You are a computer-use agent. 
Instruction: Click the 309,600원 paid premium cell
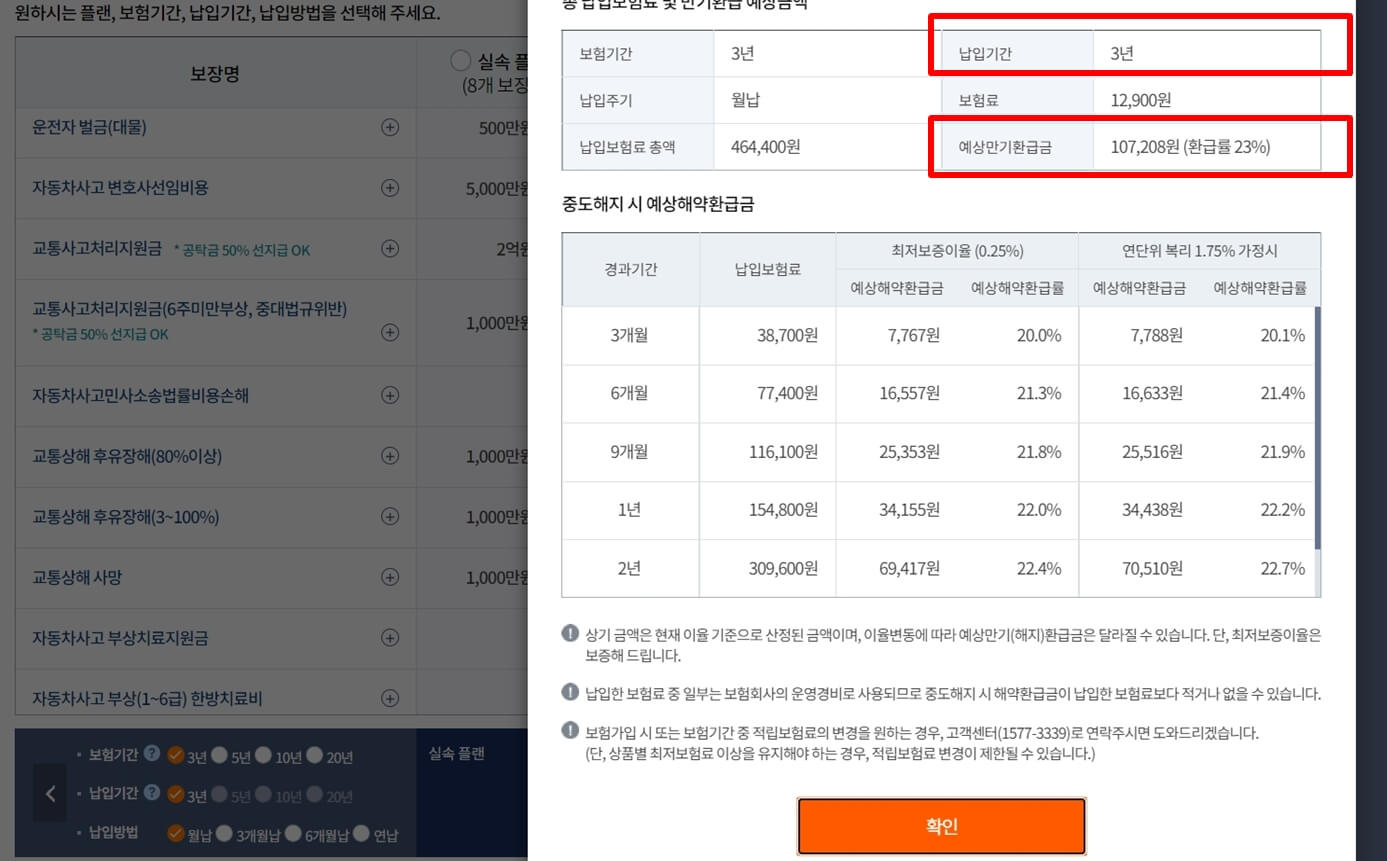click(x=767, y=568)
